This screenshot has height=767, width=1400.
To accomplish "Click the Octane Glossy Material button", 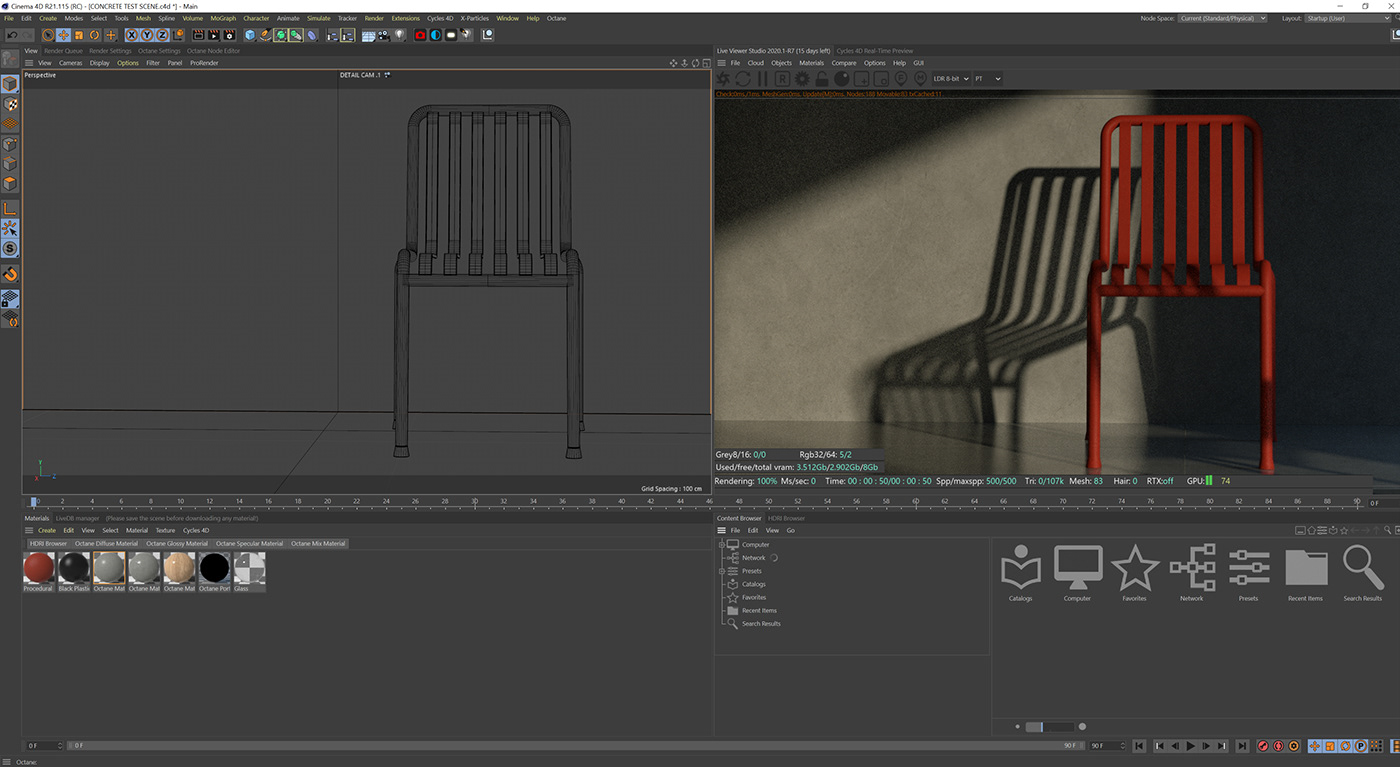I will (x=176, y=544).
